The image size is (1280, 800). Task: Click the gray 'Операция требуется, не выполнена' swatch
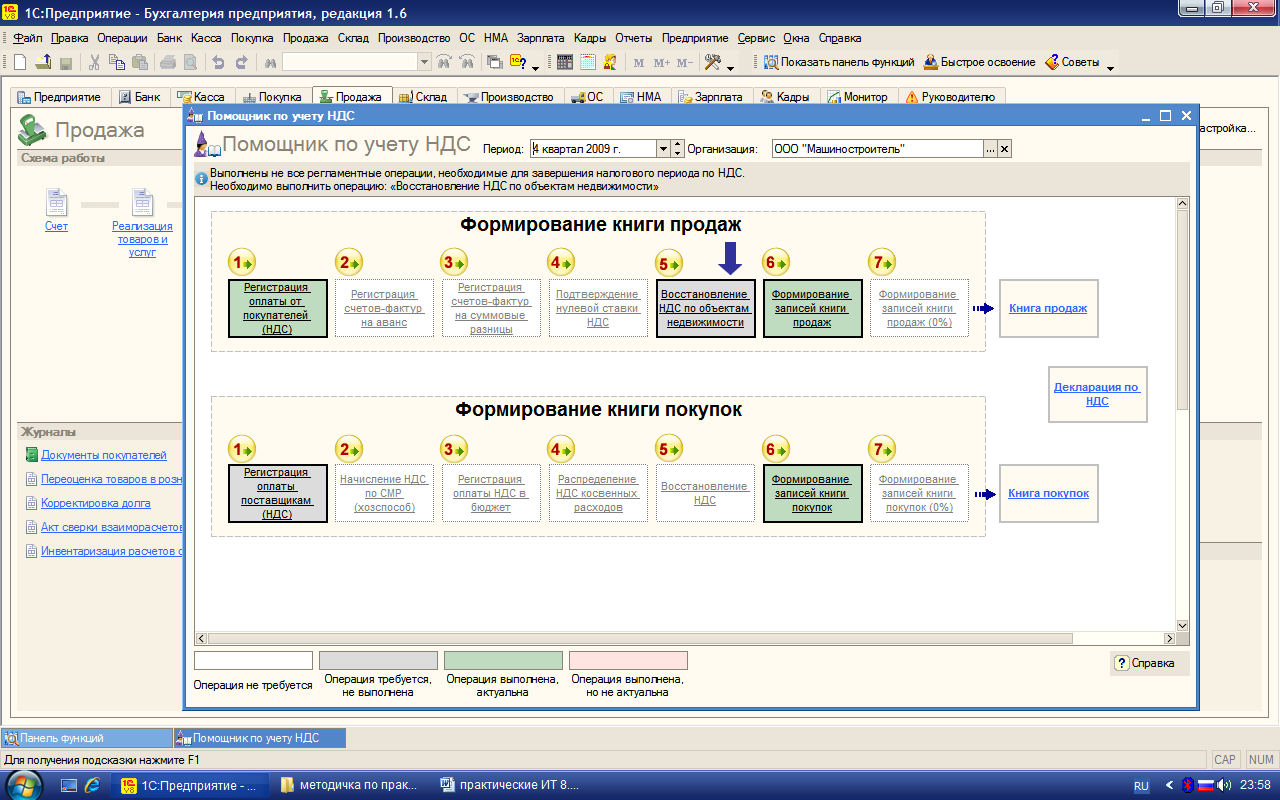coord(378,660)
